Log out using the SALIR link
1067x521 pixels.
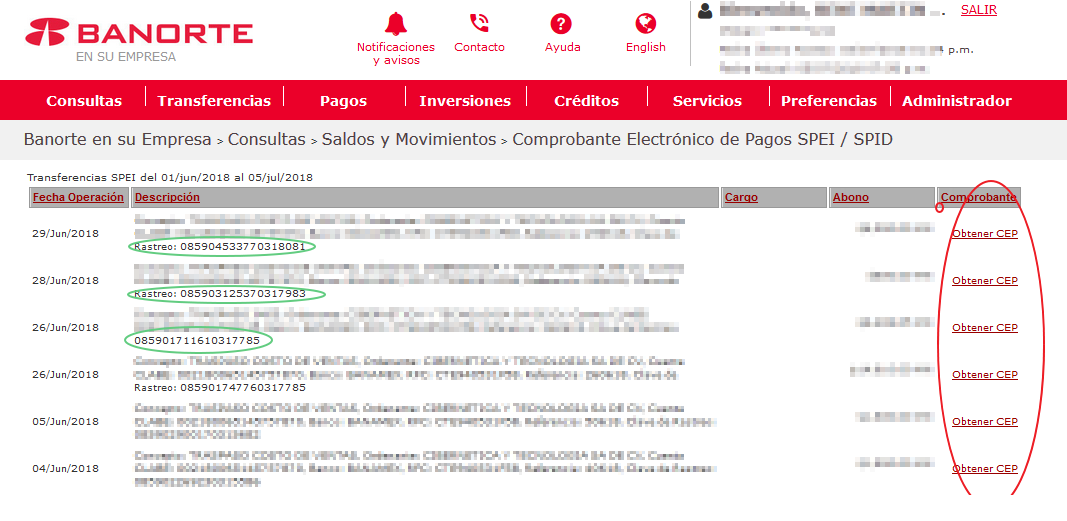(979, 10)
